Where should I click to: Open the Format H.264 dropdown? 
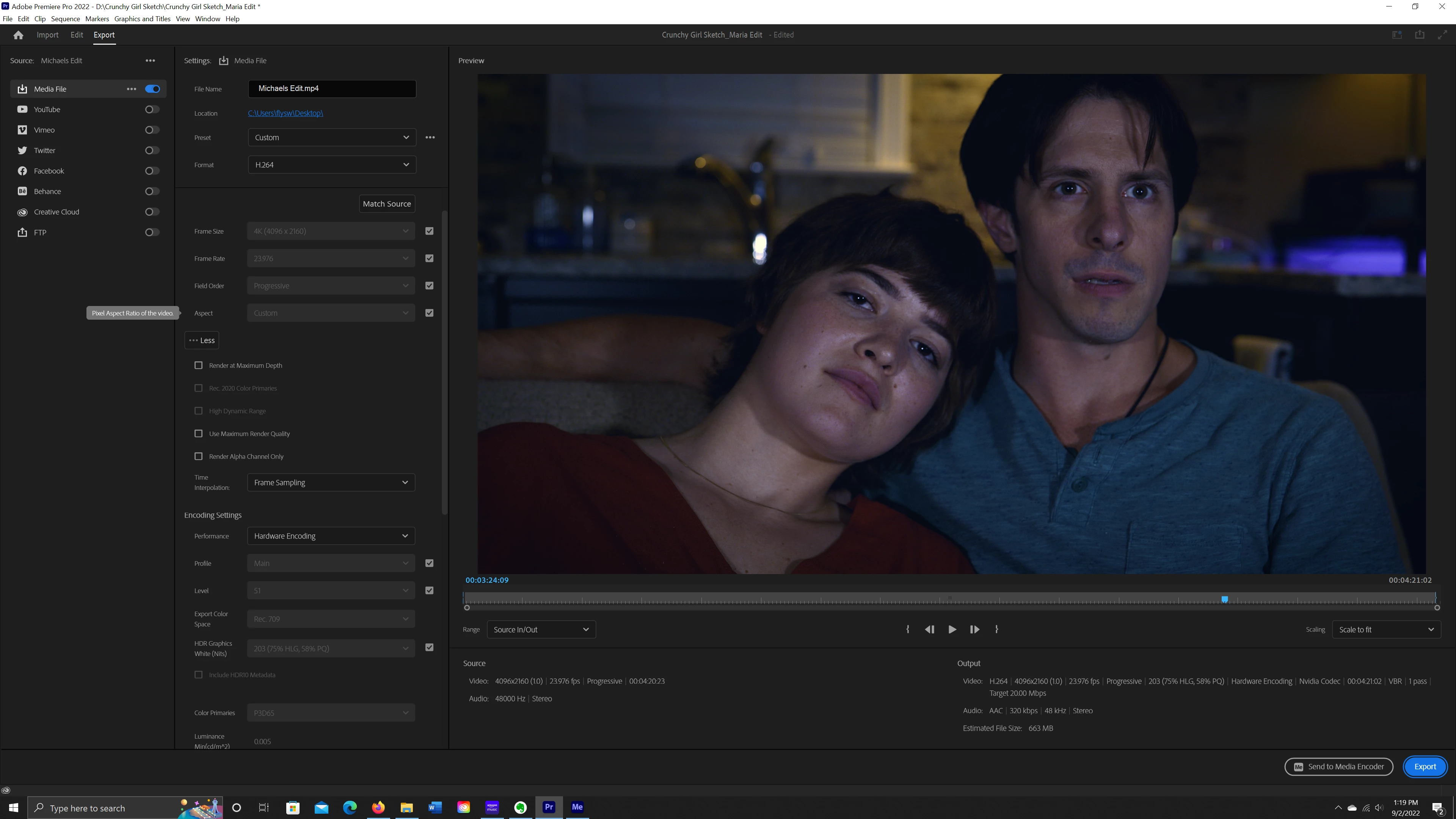[x=332, y=165]
